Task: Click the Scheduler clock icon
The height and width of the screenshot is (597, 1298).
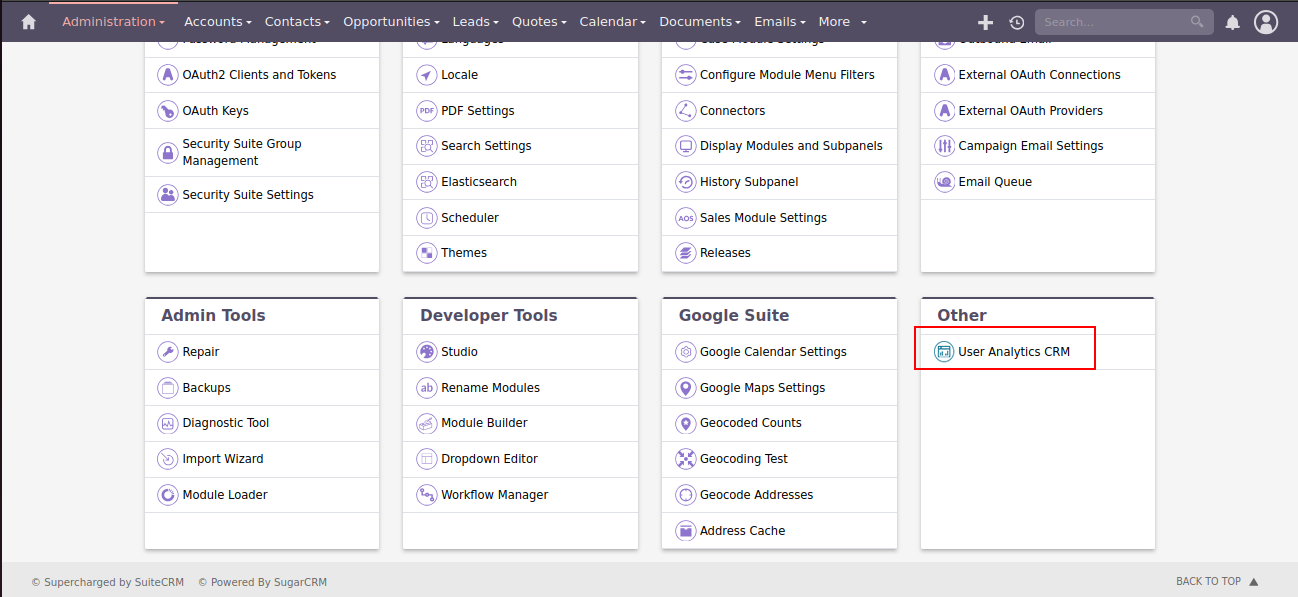Action: click(426, 218)
